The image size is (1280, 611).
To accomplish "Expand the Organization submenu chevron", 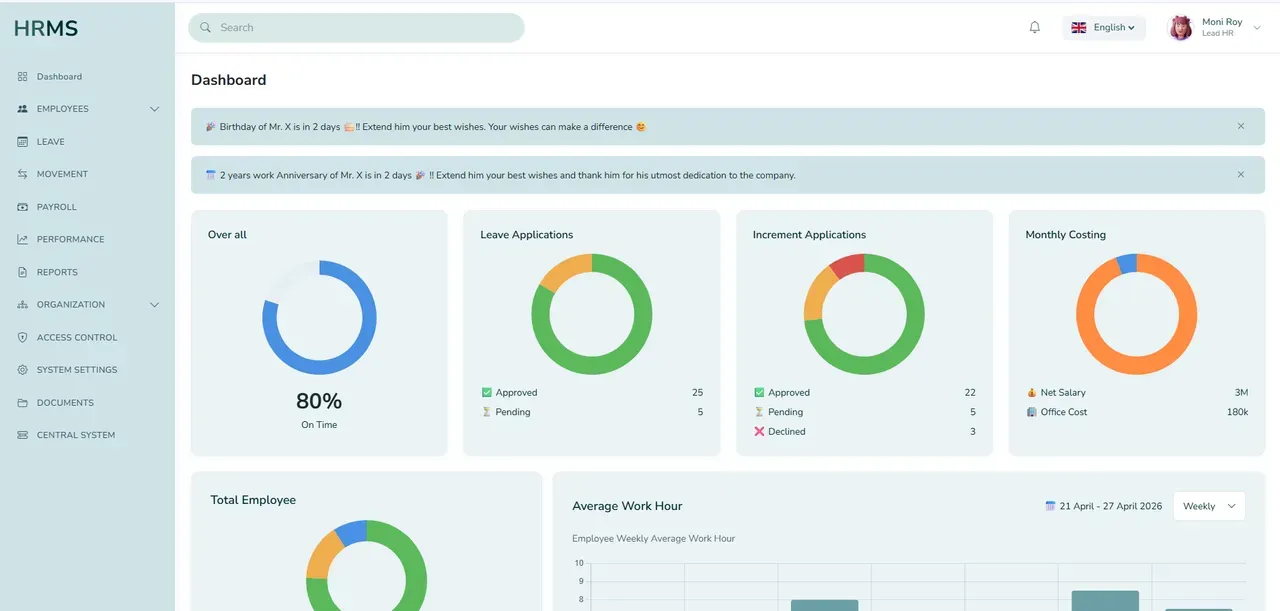I will (x=154, y=305).
